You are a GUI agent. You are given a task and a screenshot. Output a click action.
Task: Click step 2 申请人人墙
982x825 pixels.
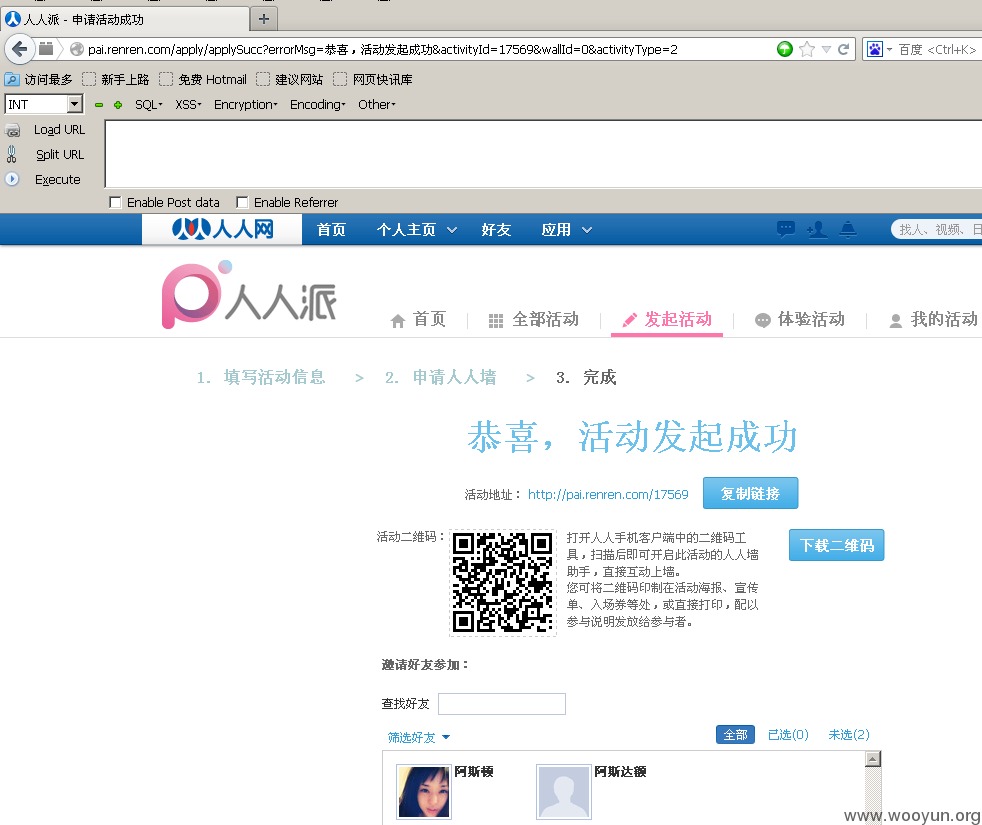441,377
